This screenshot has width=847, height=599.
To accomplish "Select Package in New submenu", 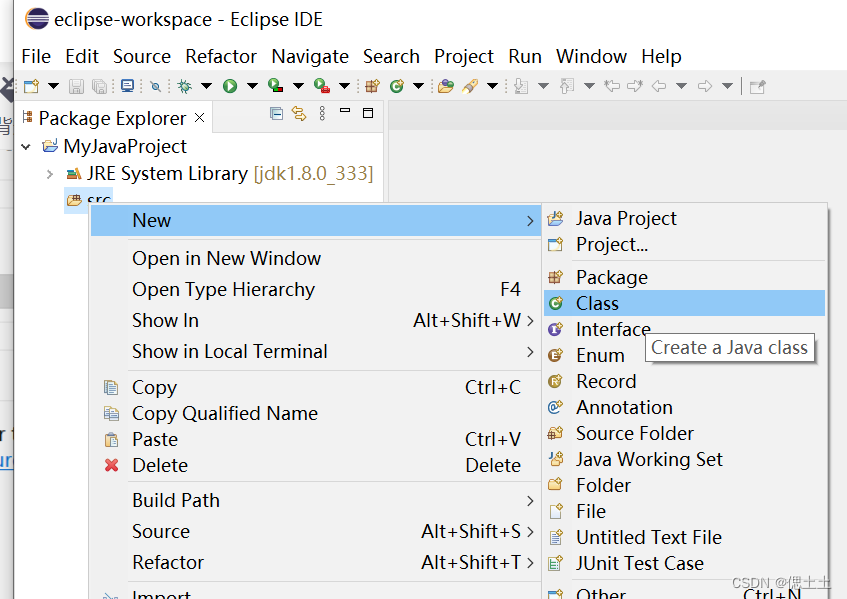I will pyautogui.click(x=684, y=277).
